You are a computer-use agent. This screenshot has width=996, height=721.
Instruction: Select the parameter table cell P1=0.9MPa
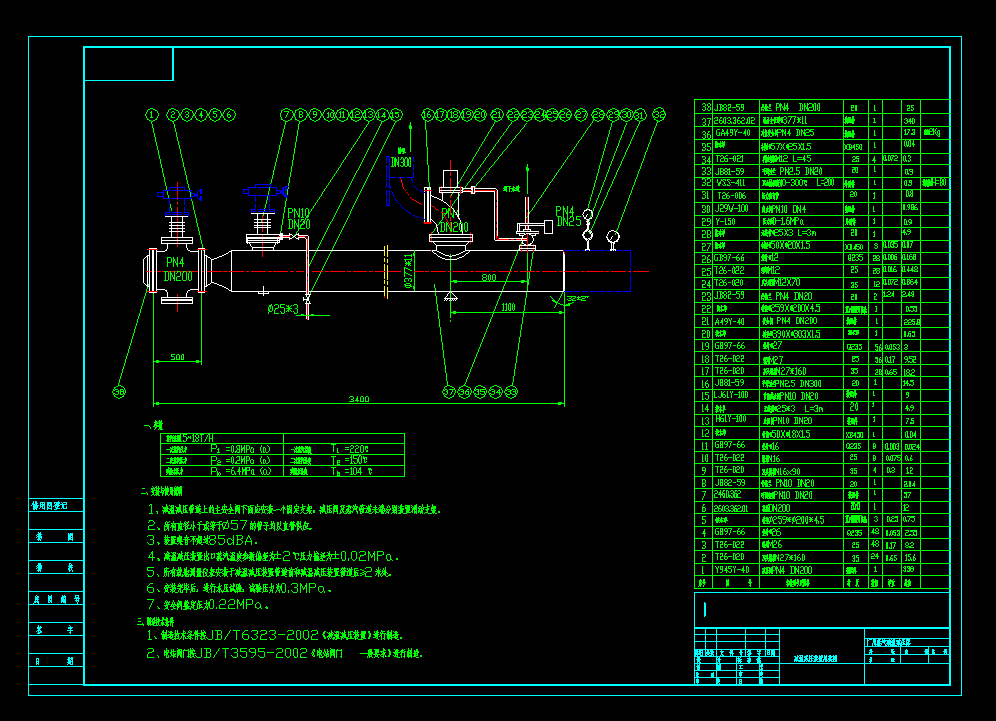tap(240, 448)
